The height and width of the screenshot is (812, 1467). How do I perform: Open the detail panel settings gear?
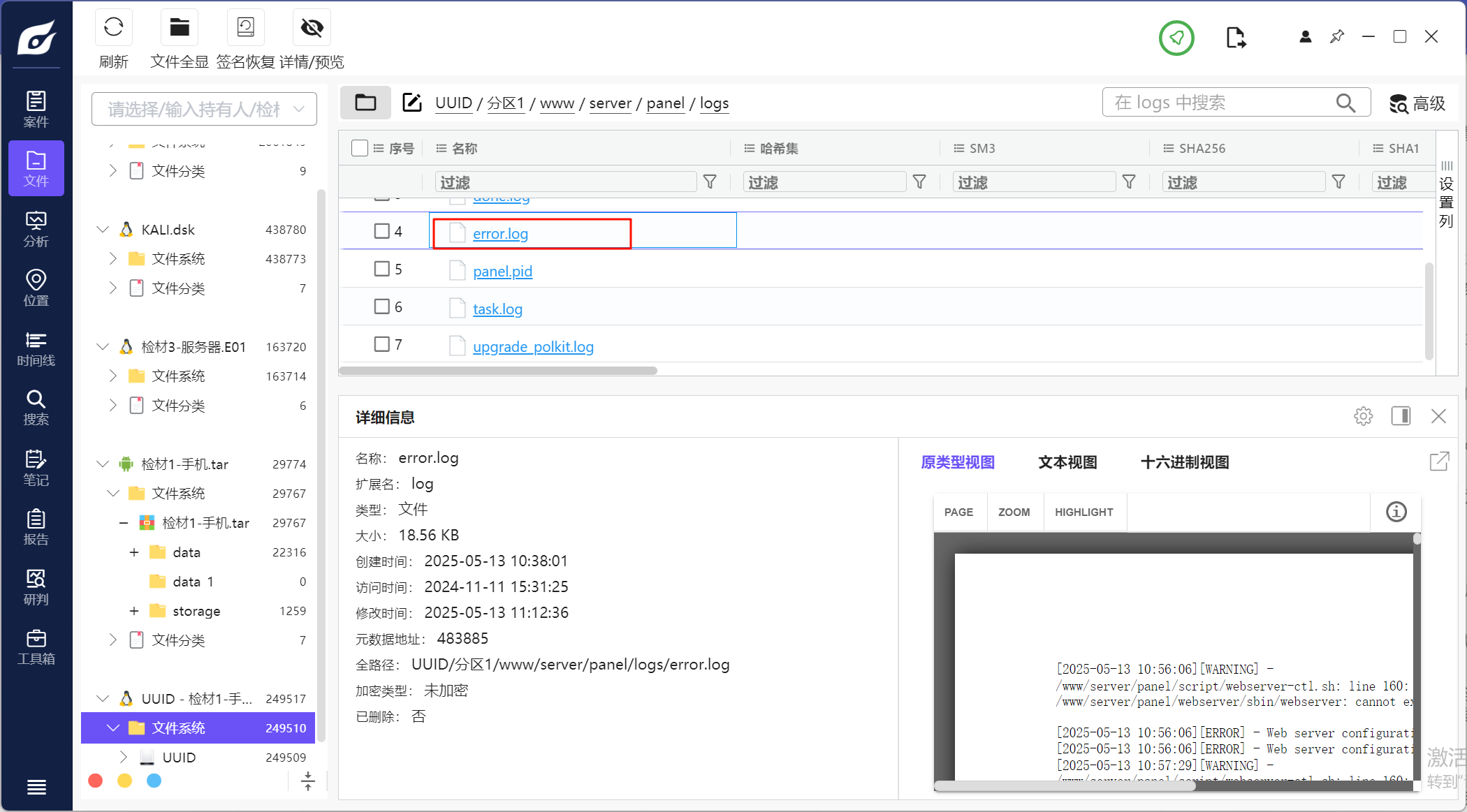tap(1363, 416)
